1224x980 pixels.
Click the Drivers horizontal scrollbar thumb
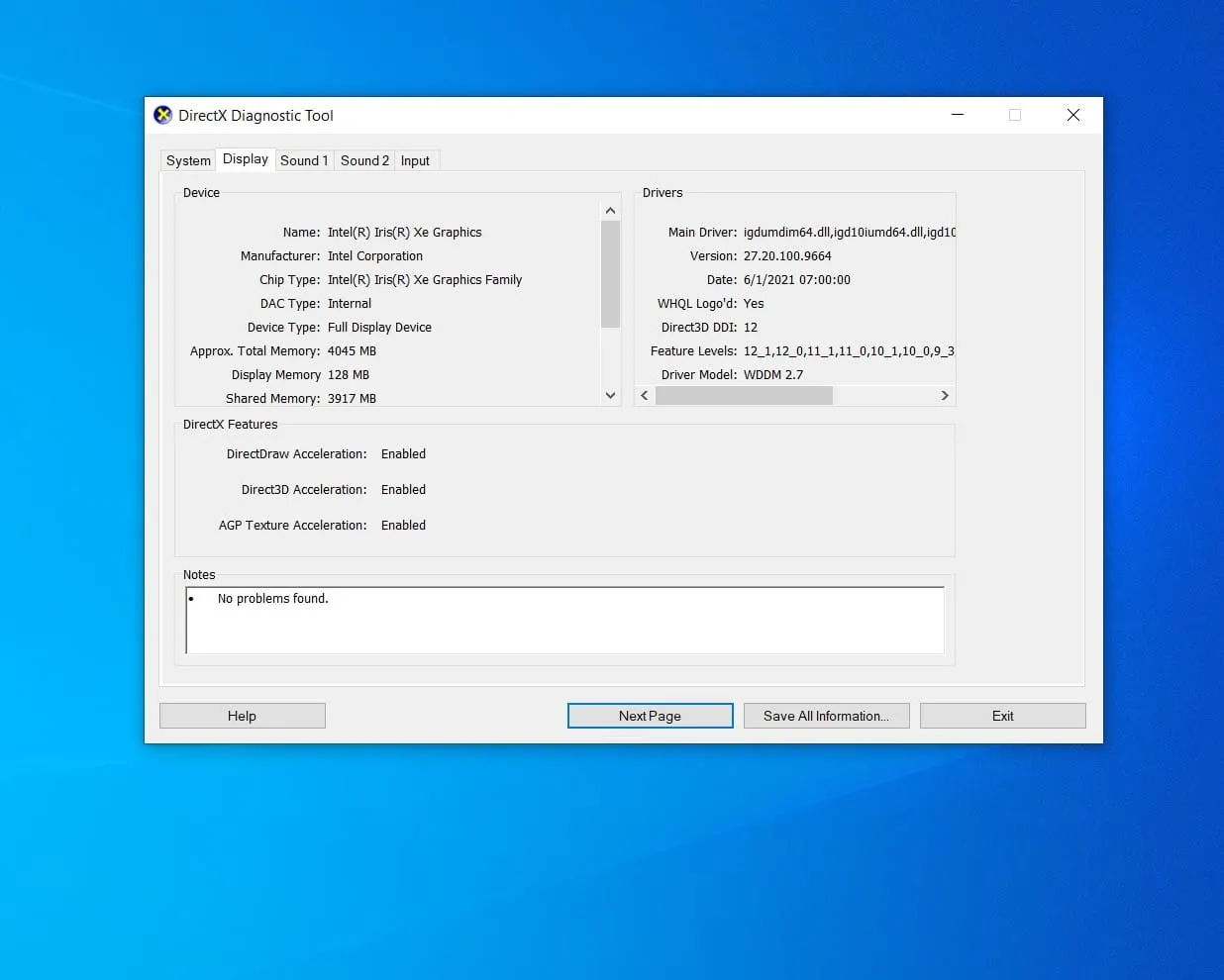coord(743,395)
